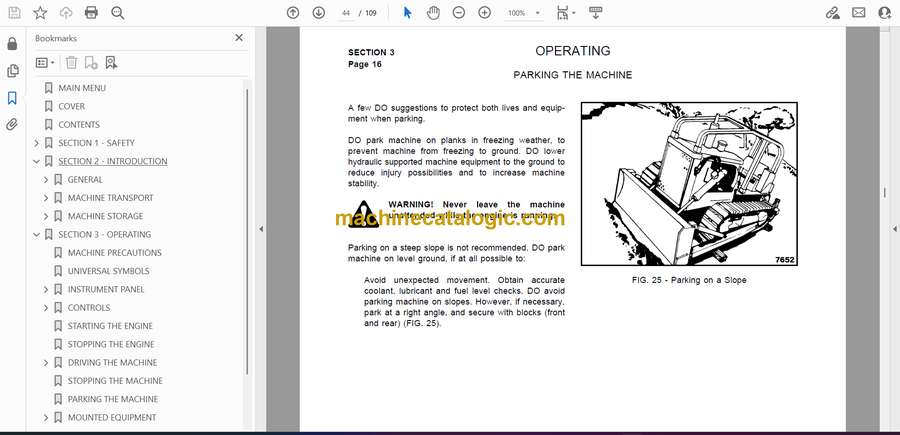
Task: Expand the DRIVING THE MACHINE bookmark
Action: pos(46,363)
